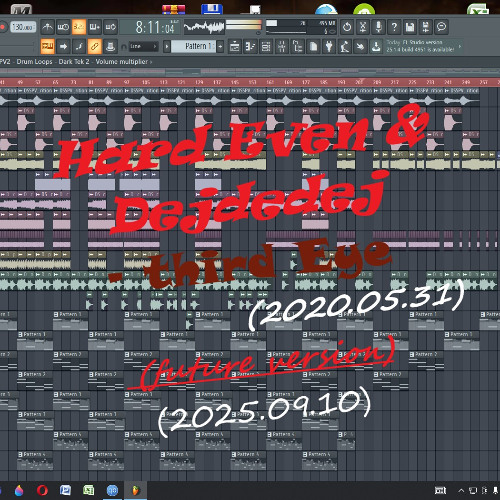Click the render export audio icon
This screenshot has height=500, width=500.
(425, 27)
